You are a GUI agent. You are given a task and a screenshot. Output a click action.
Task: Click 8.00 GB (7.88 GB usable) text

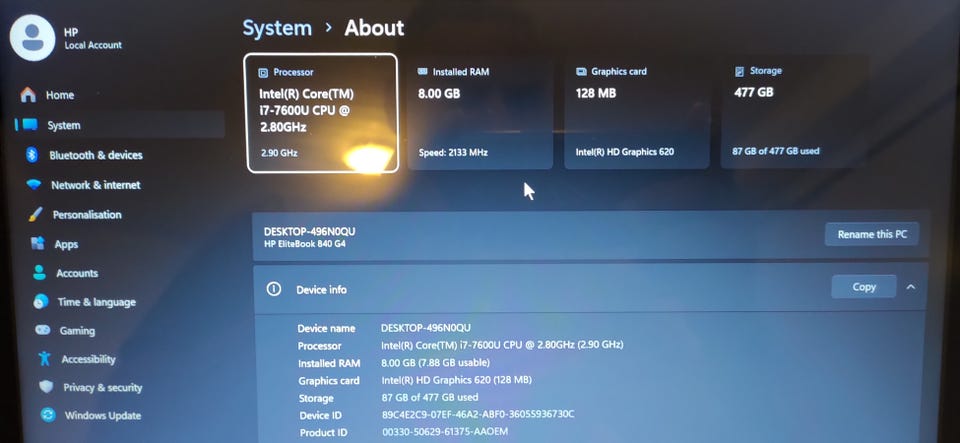[x=435, y=363]
